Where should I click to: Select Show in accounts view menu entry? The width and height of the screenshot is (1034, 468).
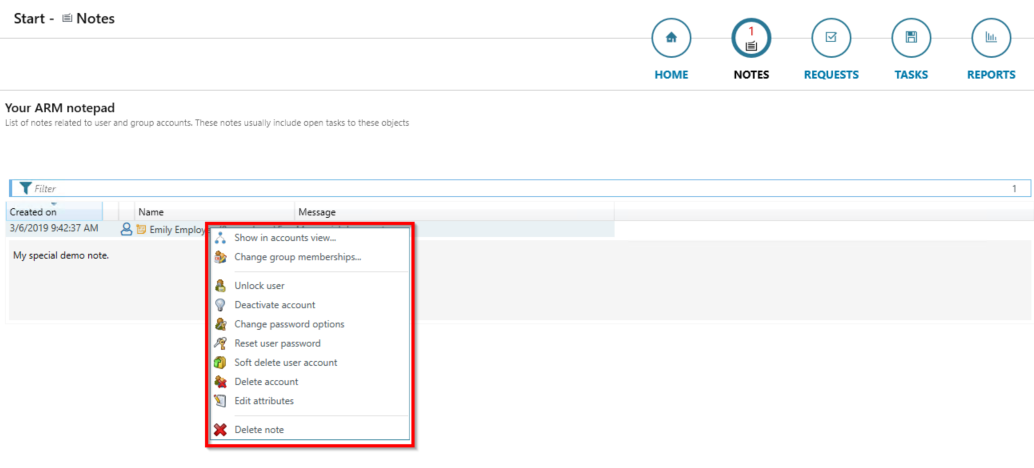(x=285, y=238)
